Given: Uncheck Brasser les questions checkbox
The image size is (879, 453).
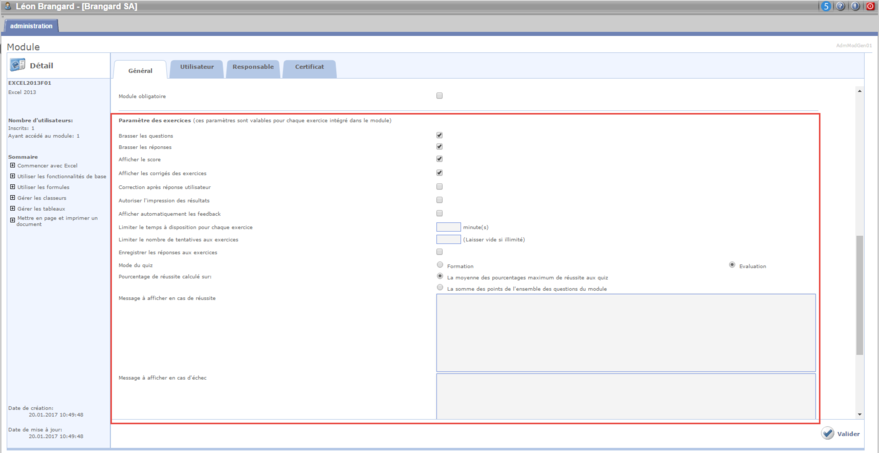Looking at the screenshot, I should tap(439, 135).
